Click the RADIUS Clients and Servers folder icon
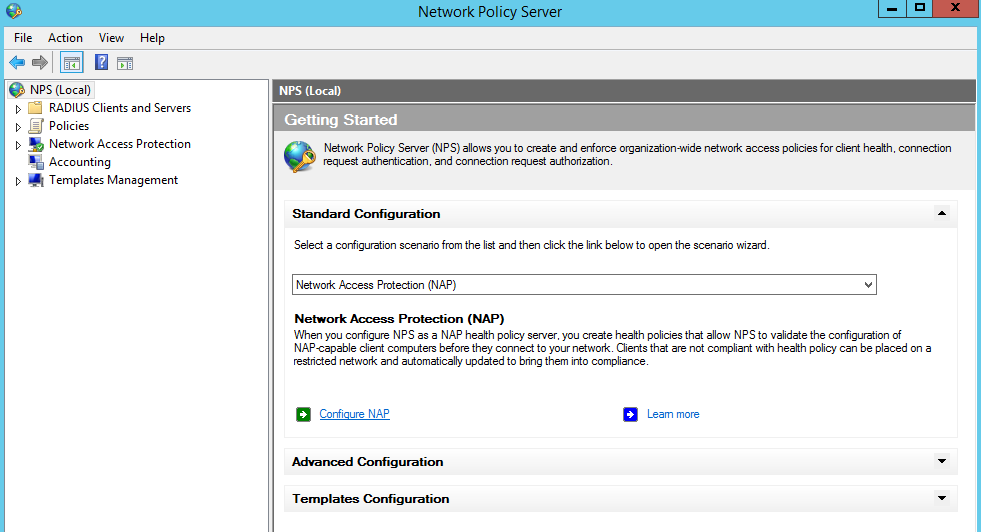 pos(36,108)
